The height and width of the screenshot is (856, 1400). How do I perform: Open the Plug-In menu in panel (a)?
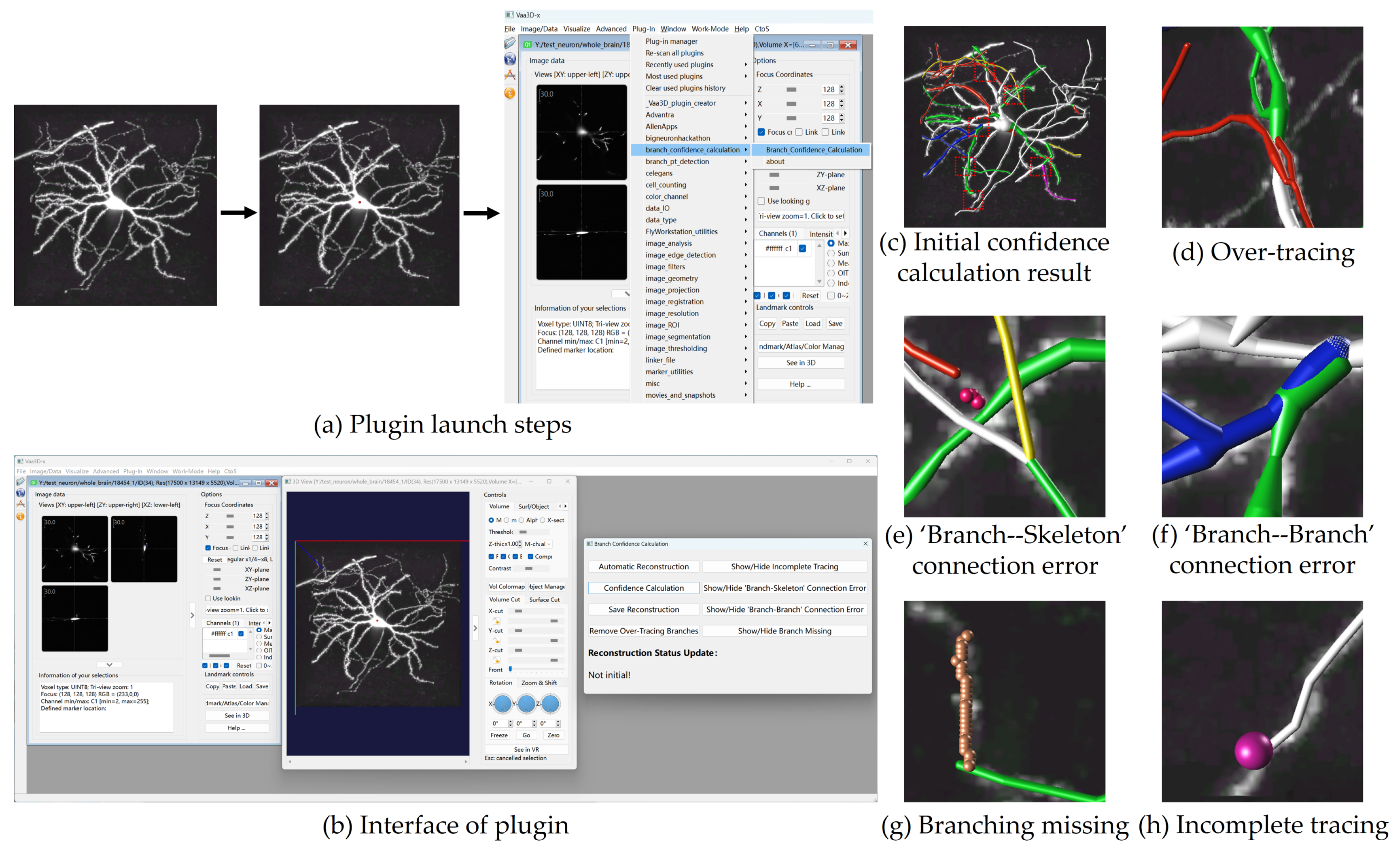(643, 29)
